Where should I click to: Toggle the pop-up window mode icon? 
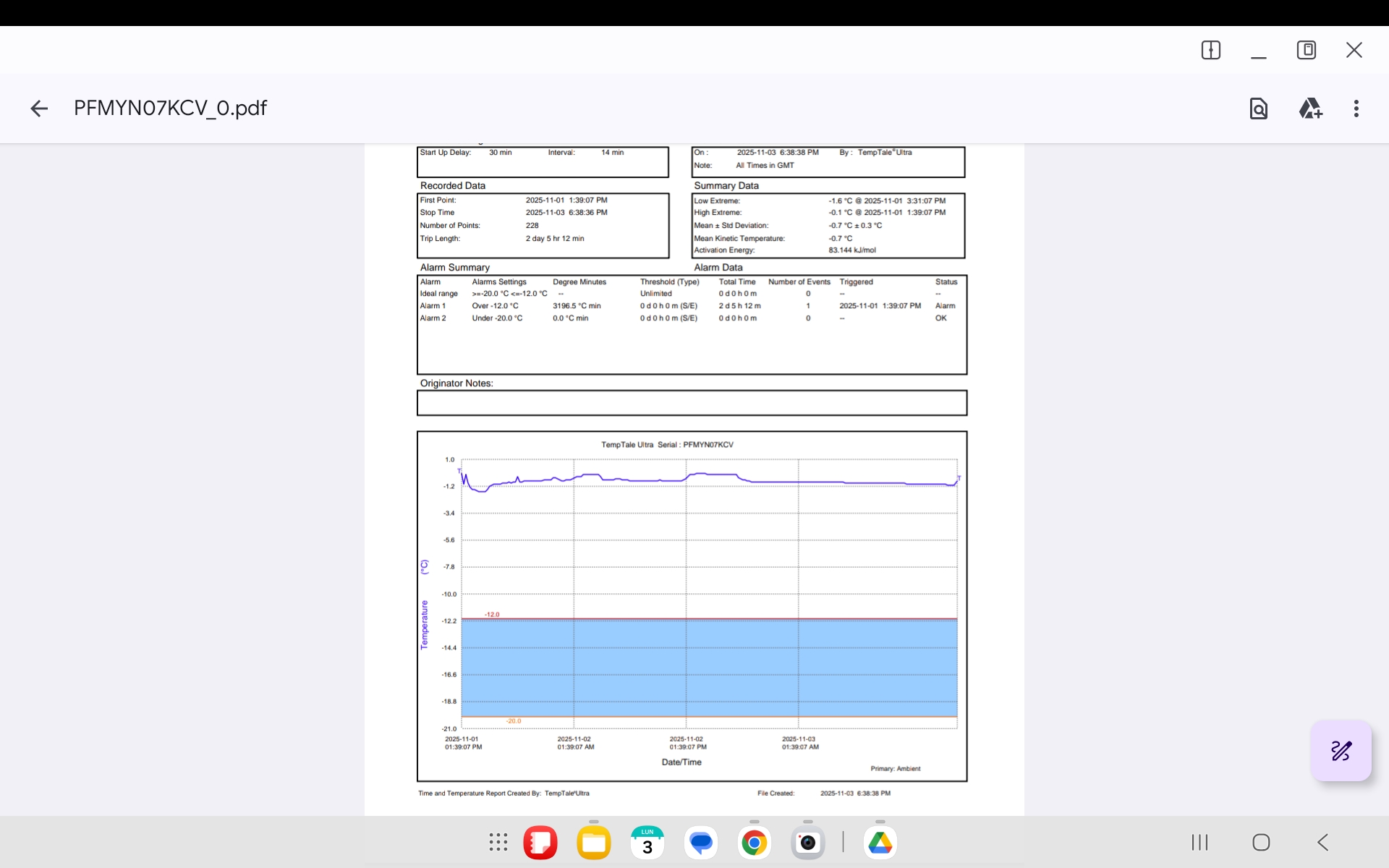point(1306,50)
